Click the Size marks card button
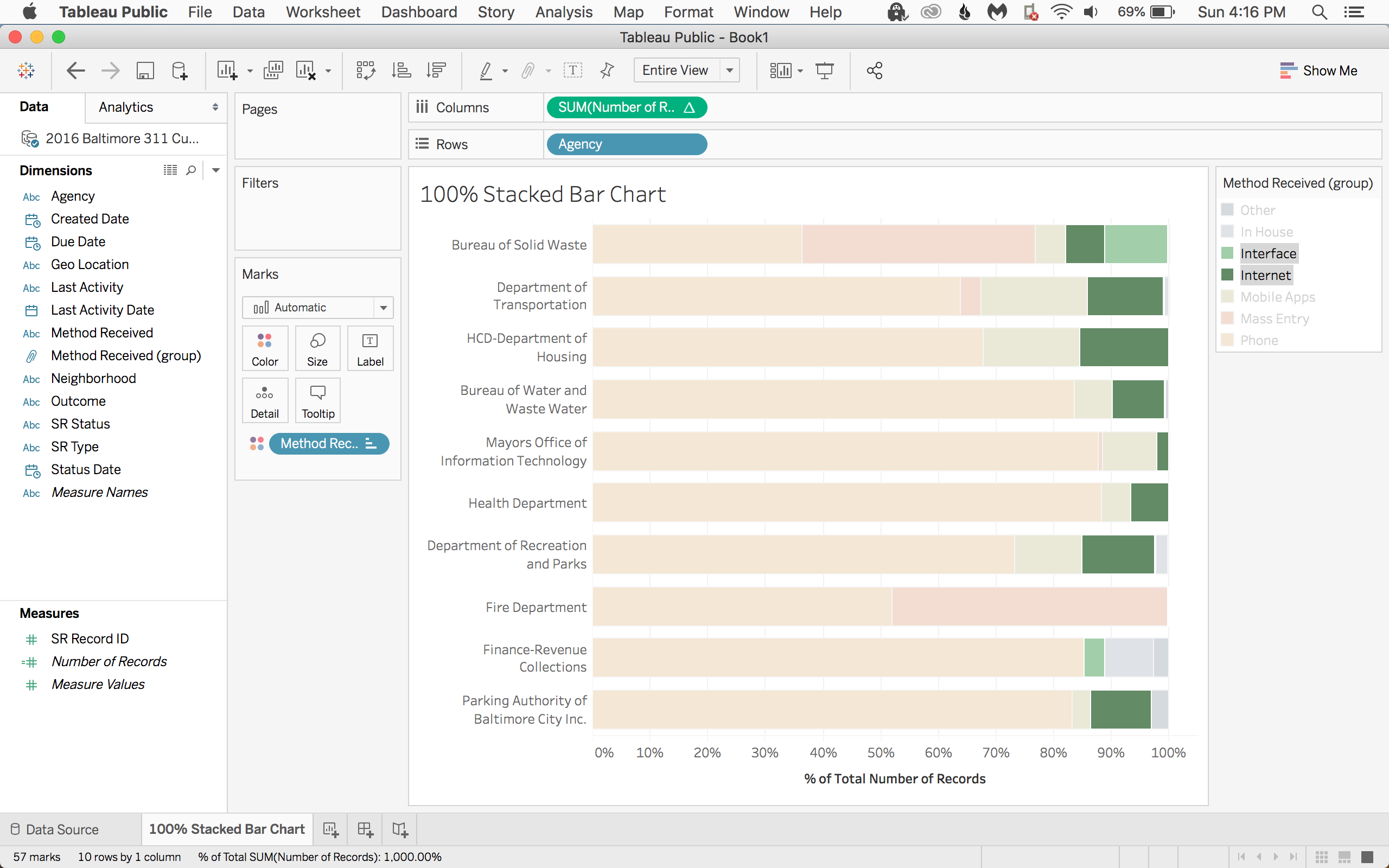This screenshot has width=1389, height=868. tap(317, 348)
